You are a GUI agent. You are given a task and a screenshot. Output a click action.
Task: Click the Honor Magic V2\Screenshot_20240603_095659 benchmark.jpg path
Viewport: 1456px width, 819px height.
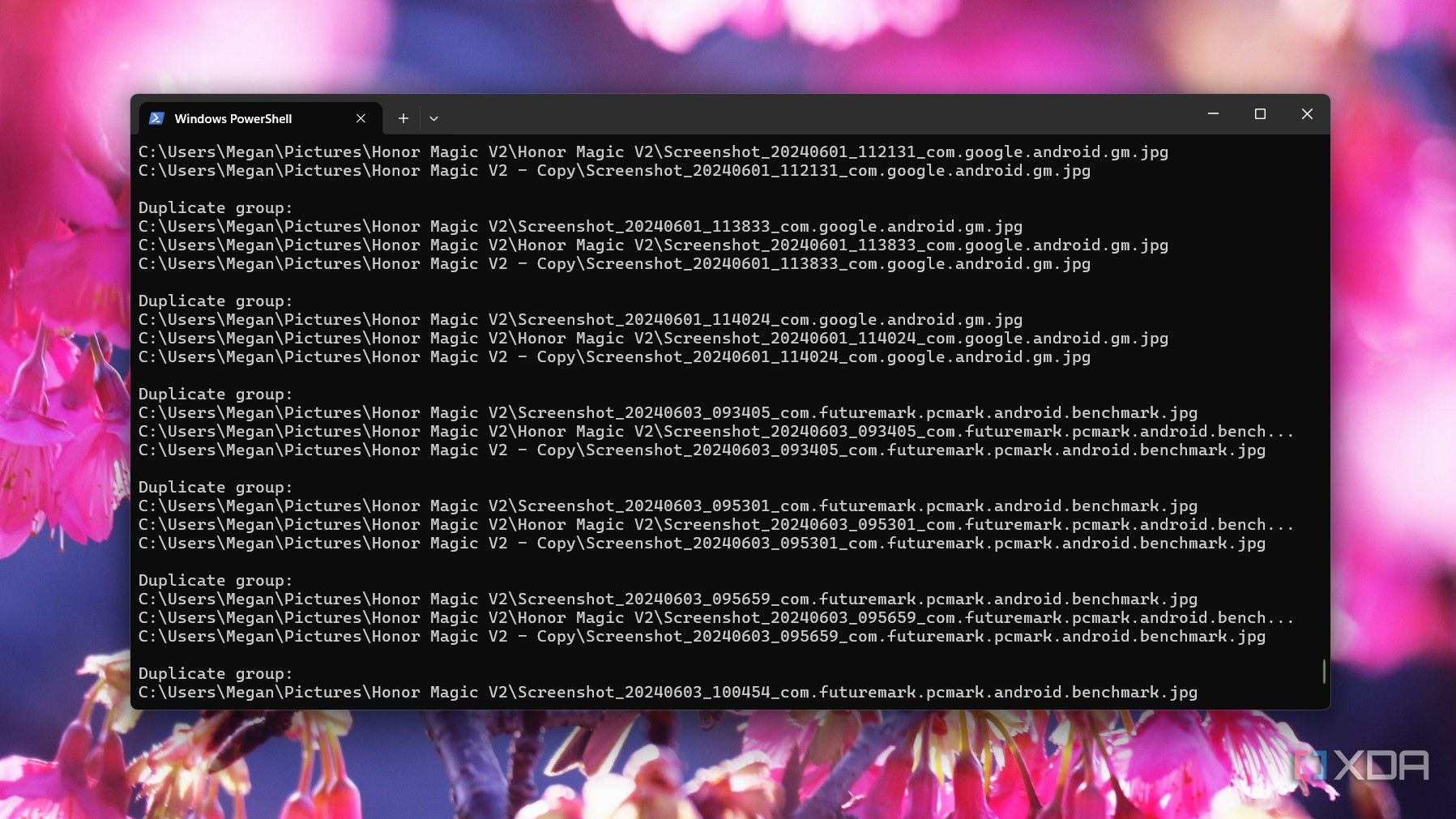tap(668, 599)
